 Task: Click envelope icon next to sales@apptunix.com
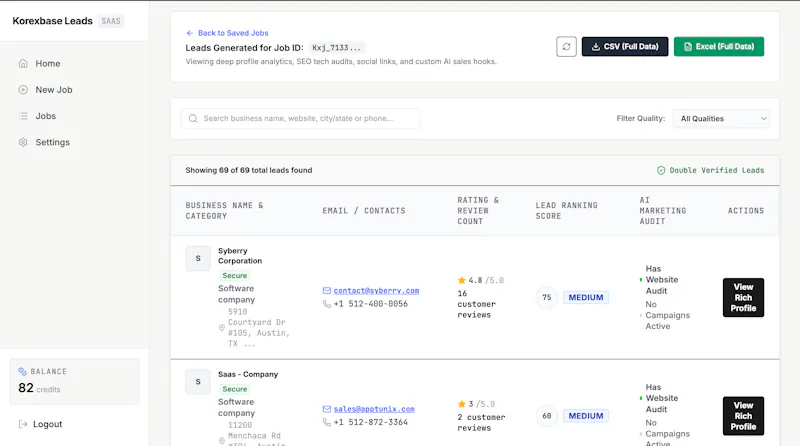pos(327,409)
